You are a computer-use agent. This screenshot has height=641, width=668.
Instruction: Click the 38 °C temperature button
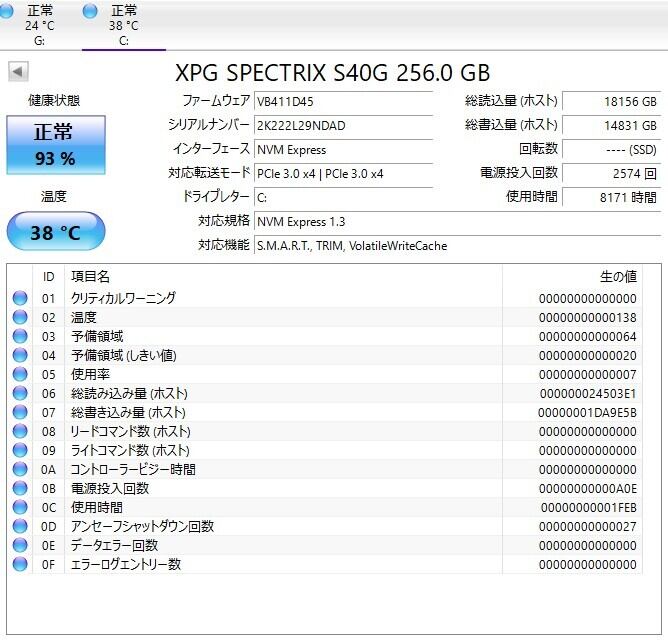55,233
